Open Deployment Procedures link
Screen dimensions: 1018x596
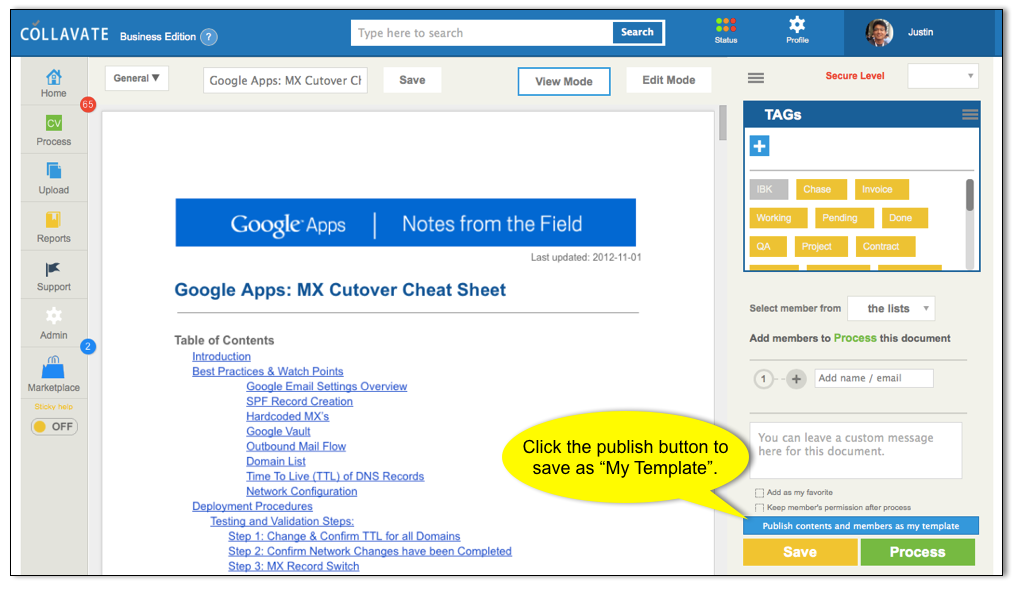tap(252, 506)
